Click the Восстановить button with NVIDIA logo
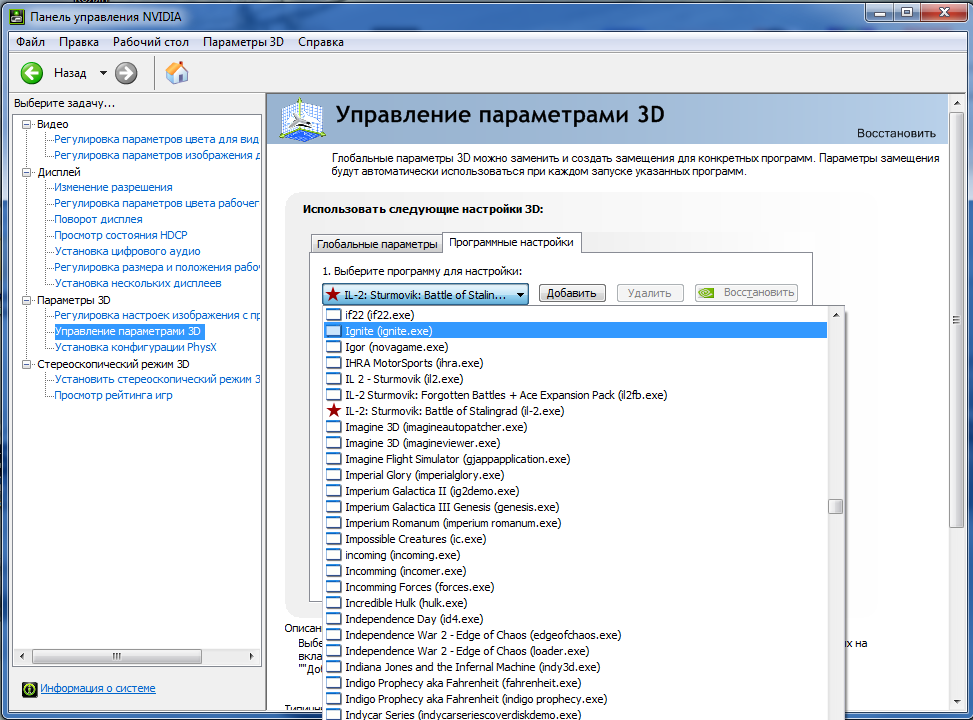973x720 pixels. [747, 293]
